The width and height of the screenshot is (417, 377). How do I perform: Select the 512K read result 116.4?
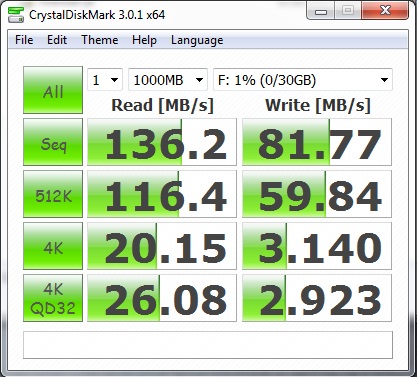tap(162, 194)
